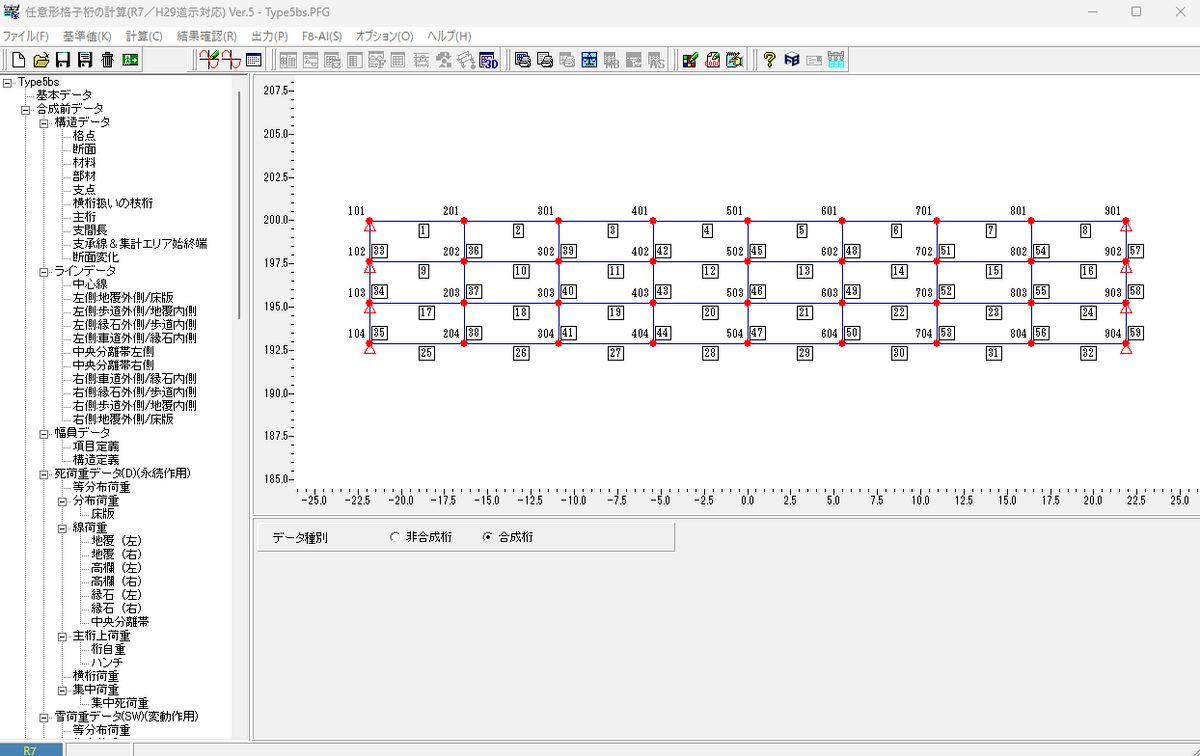Click the plain red sine wave icon
The height and width of the screenshot is (756, 1200).
point(231,60)
